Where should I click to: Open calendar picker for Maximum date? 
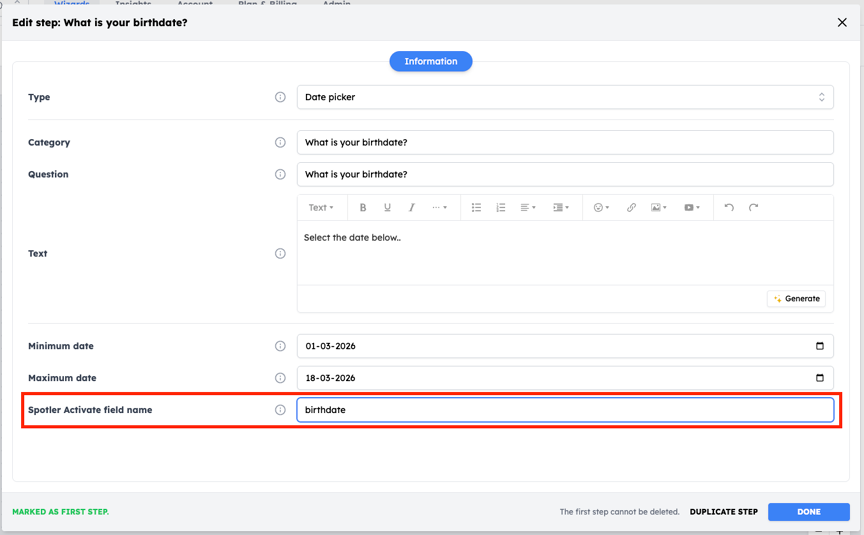click(820, 378)
